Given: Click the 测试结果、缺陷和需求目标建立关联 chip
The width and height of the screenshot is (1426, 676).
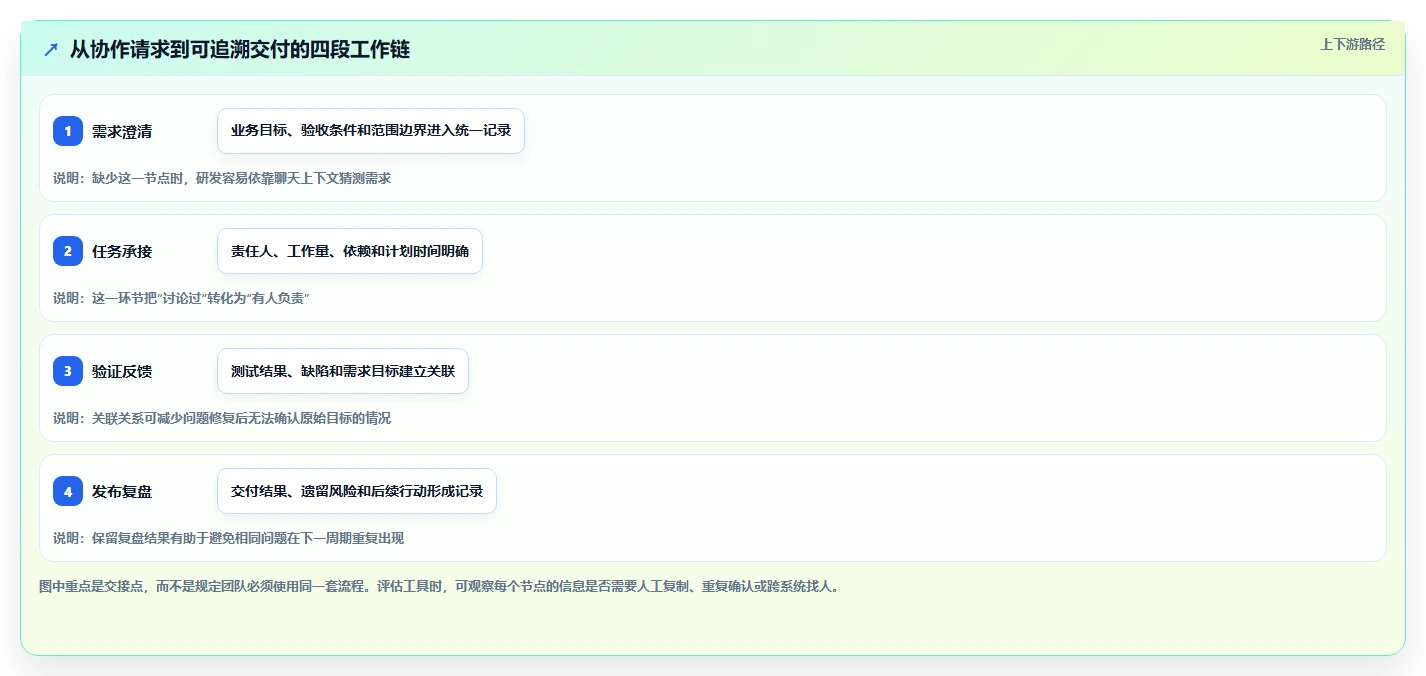Looking at the screenshot, I should click(x=343, y=371).
